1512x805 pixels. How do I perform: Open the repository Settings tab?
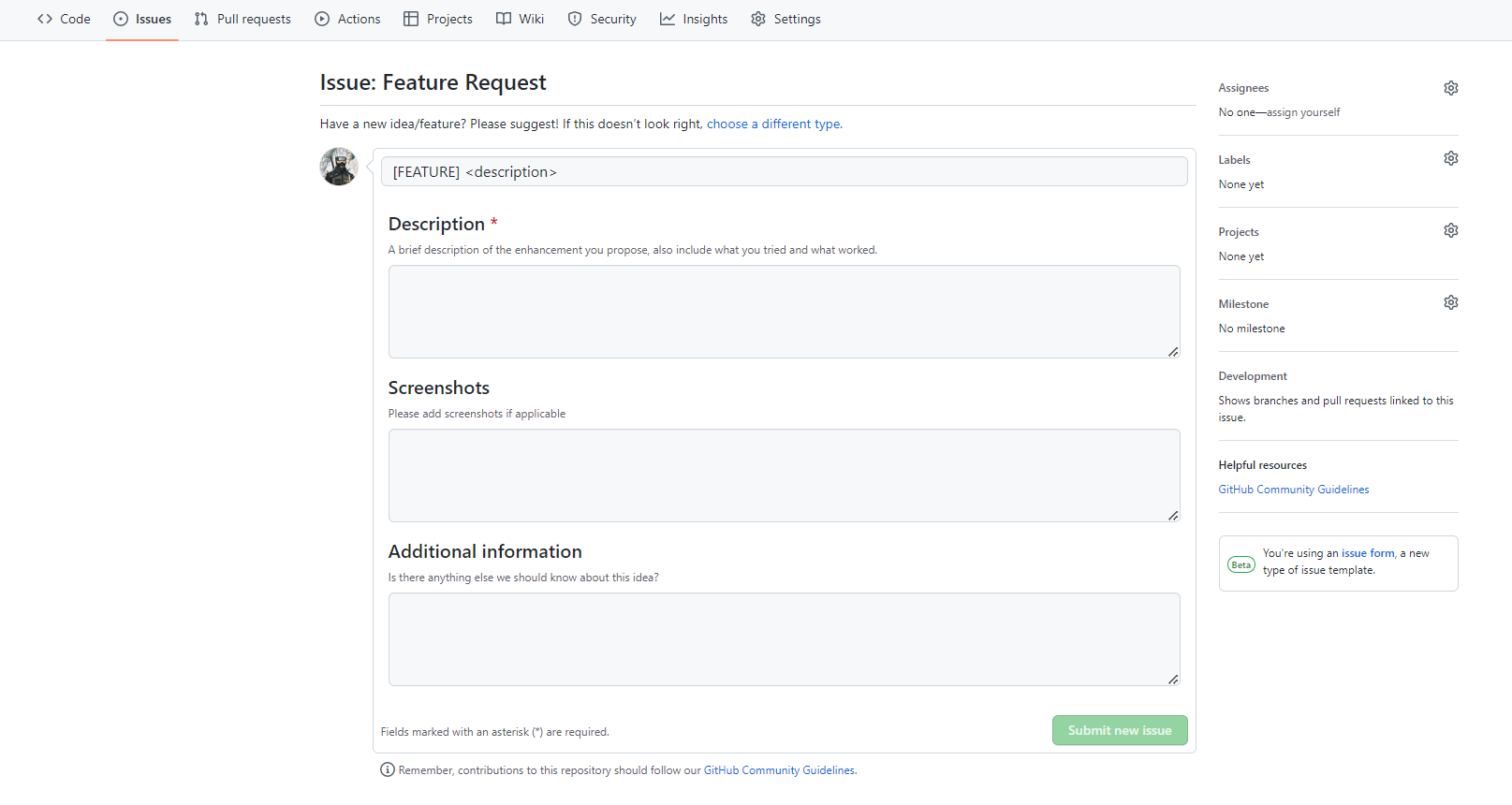point(785,19)
